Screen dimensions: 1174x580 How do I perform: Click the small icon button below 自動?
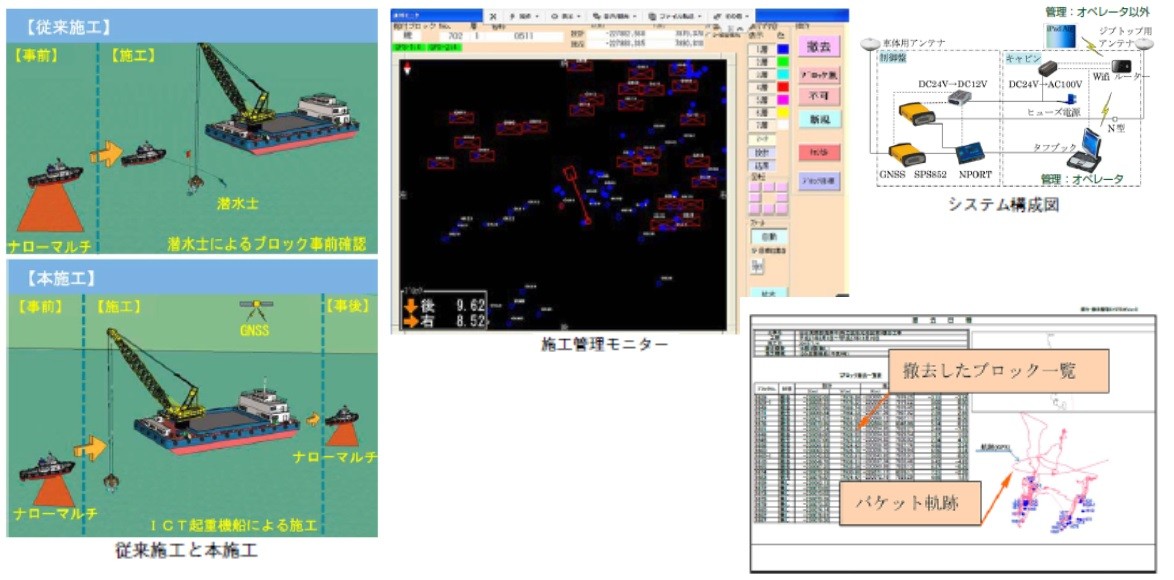click(758, 267)
